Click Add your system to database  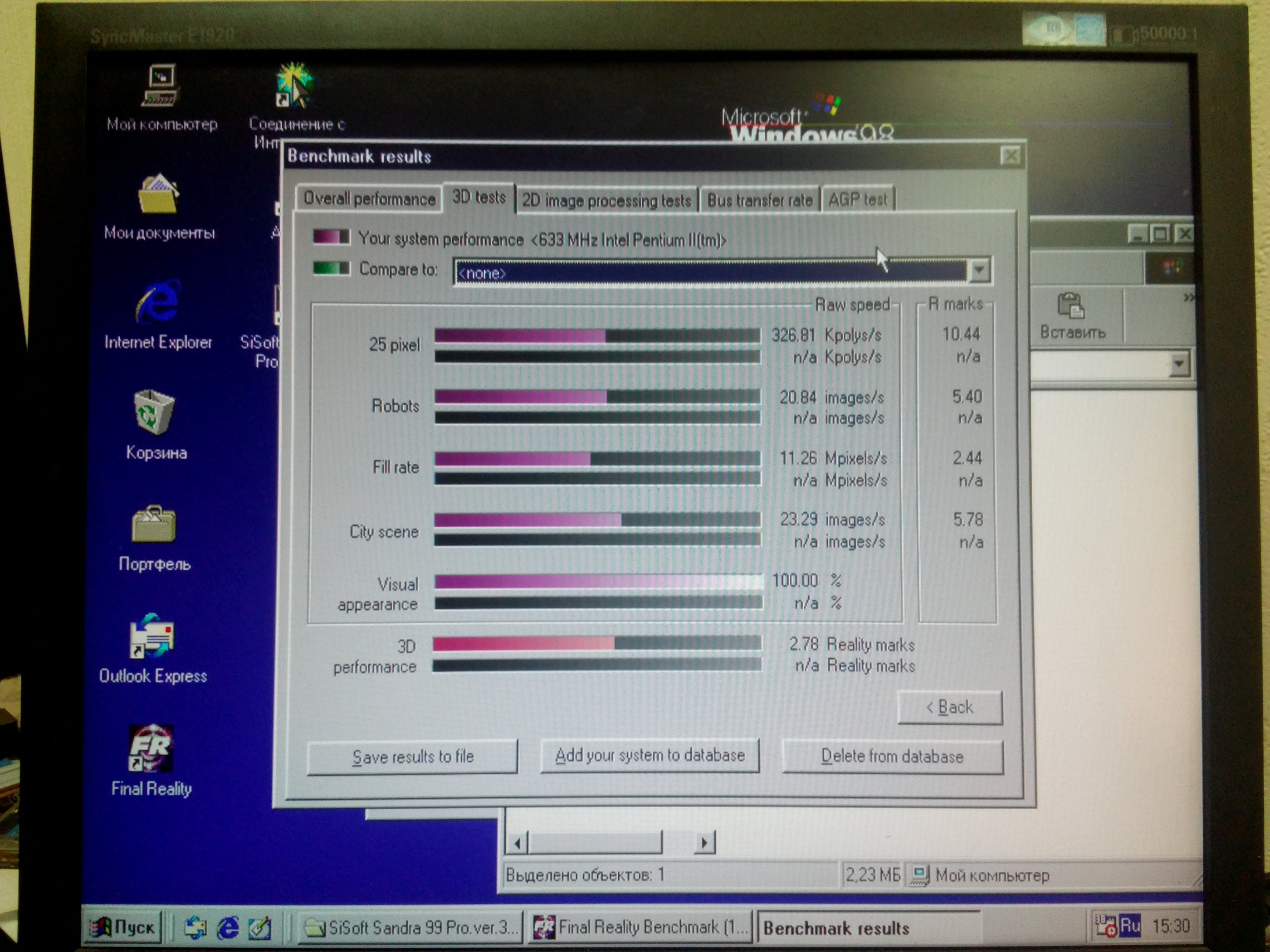click(650, 756)
